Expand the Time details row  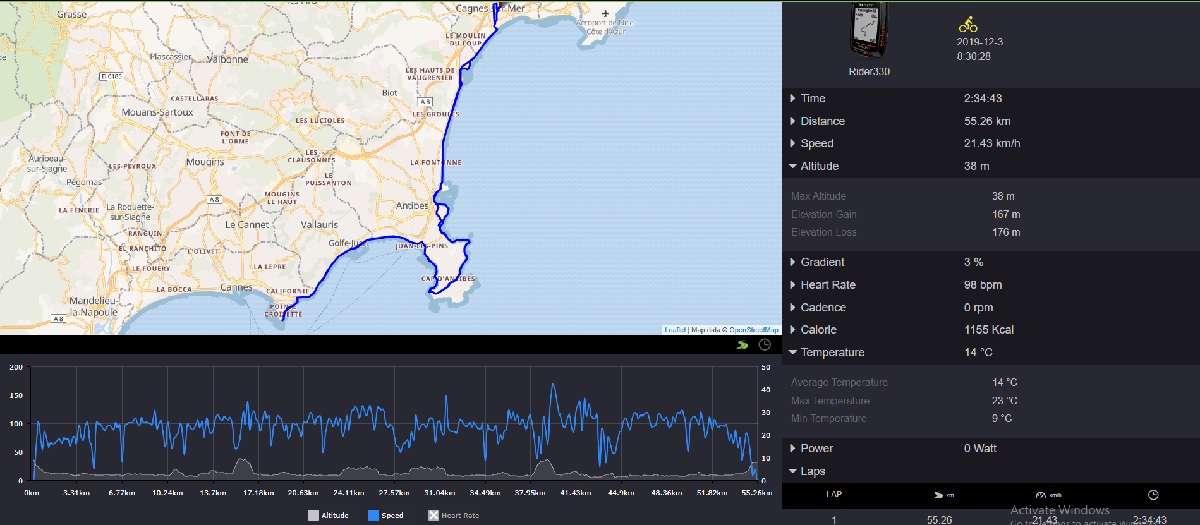click(813, 98)
